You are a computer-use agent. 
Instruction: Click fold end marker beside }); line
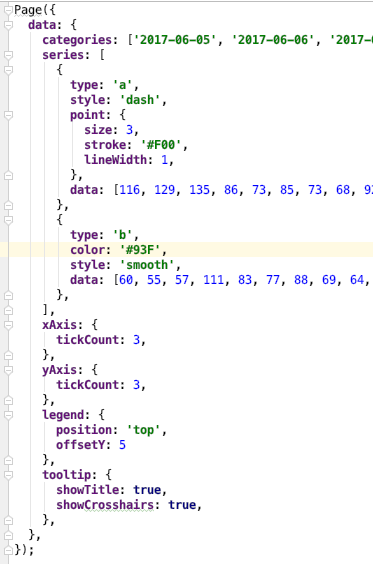pos(8,550)
